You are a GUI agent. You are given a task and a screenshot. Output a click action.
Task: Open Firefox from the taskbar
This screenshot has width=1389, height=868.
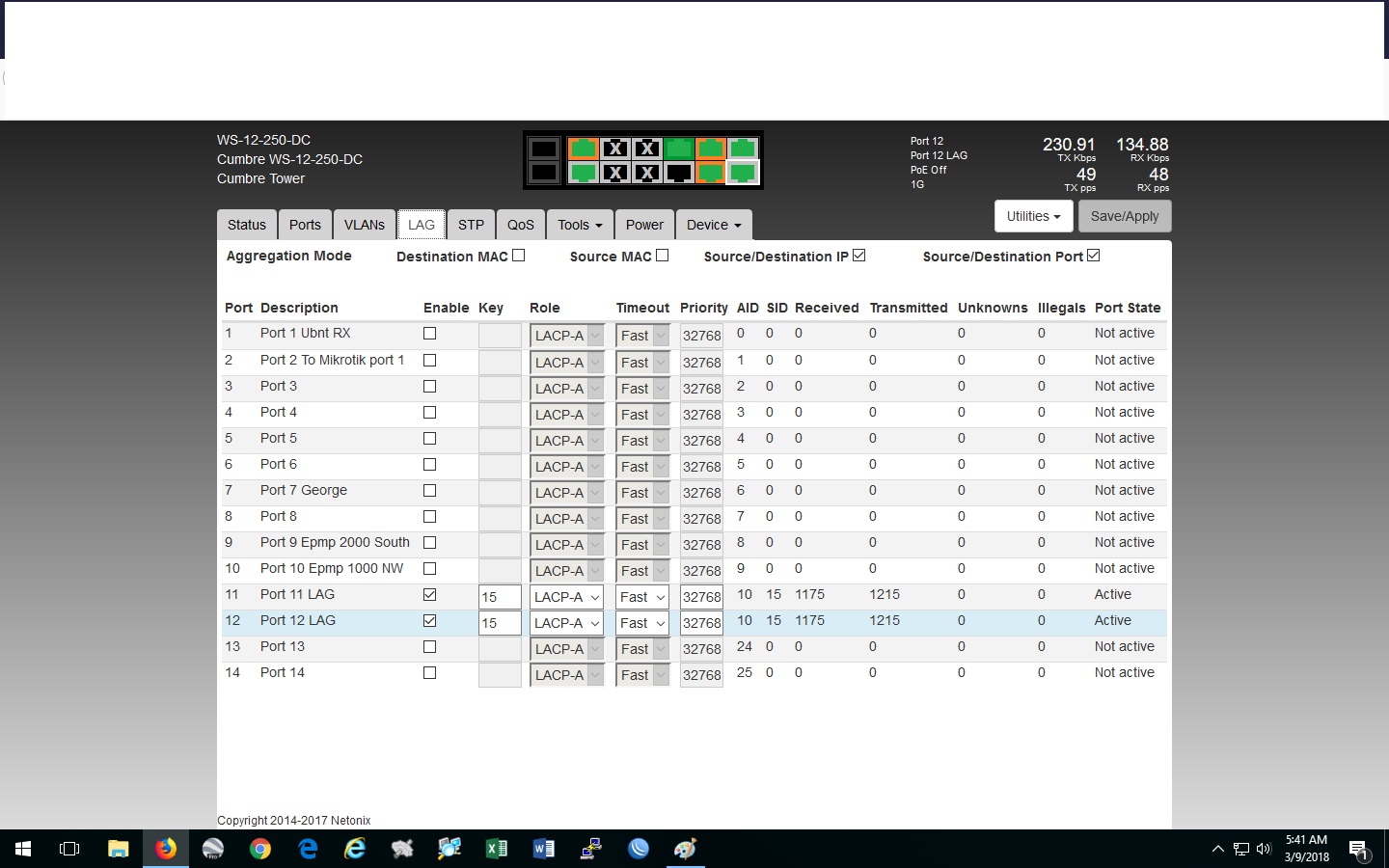pos(166,849)
